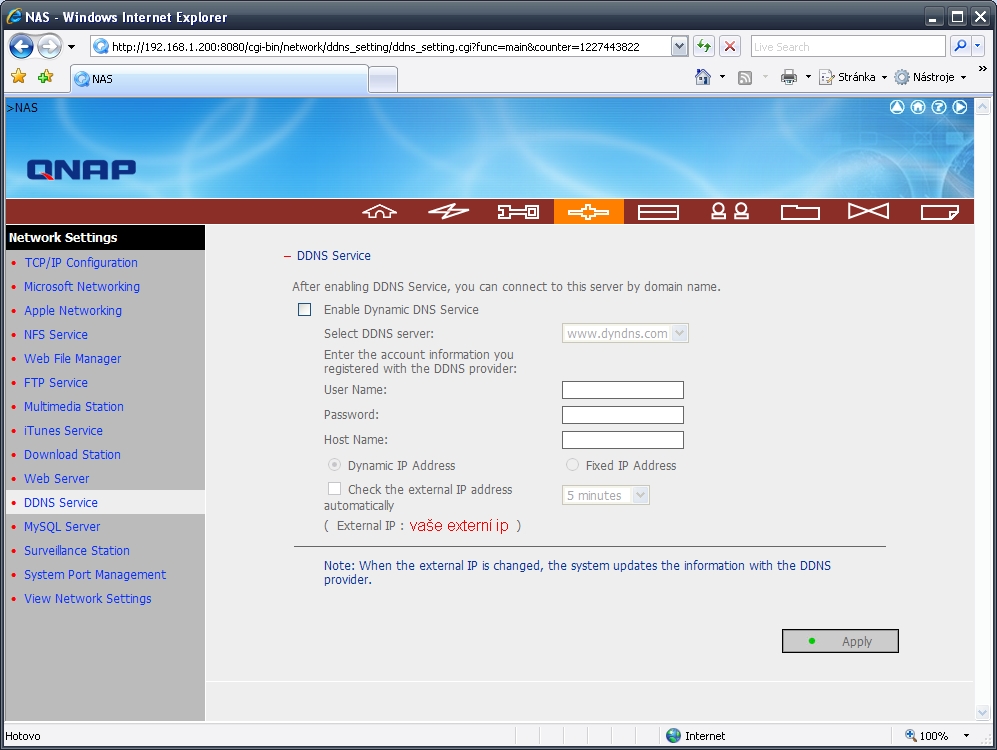997x750 pixels.
Task: Open the recent pages dropdown arrow
Action: (x=71, y=47)
